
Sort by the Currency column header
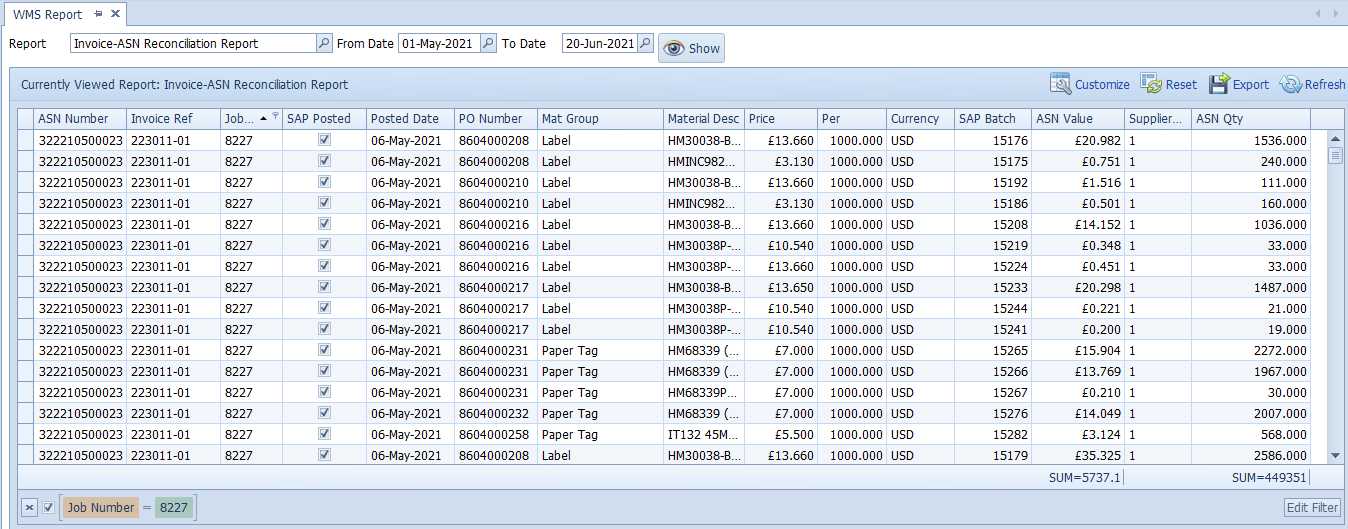point(921,118)
